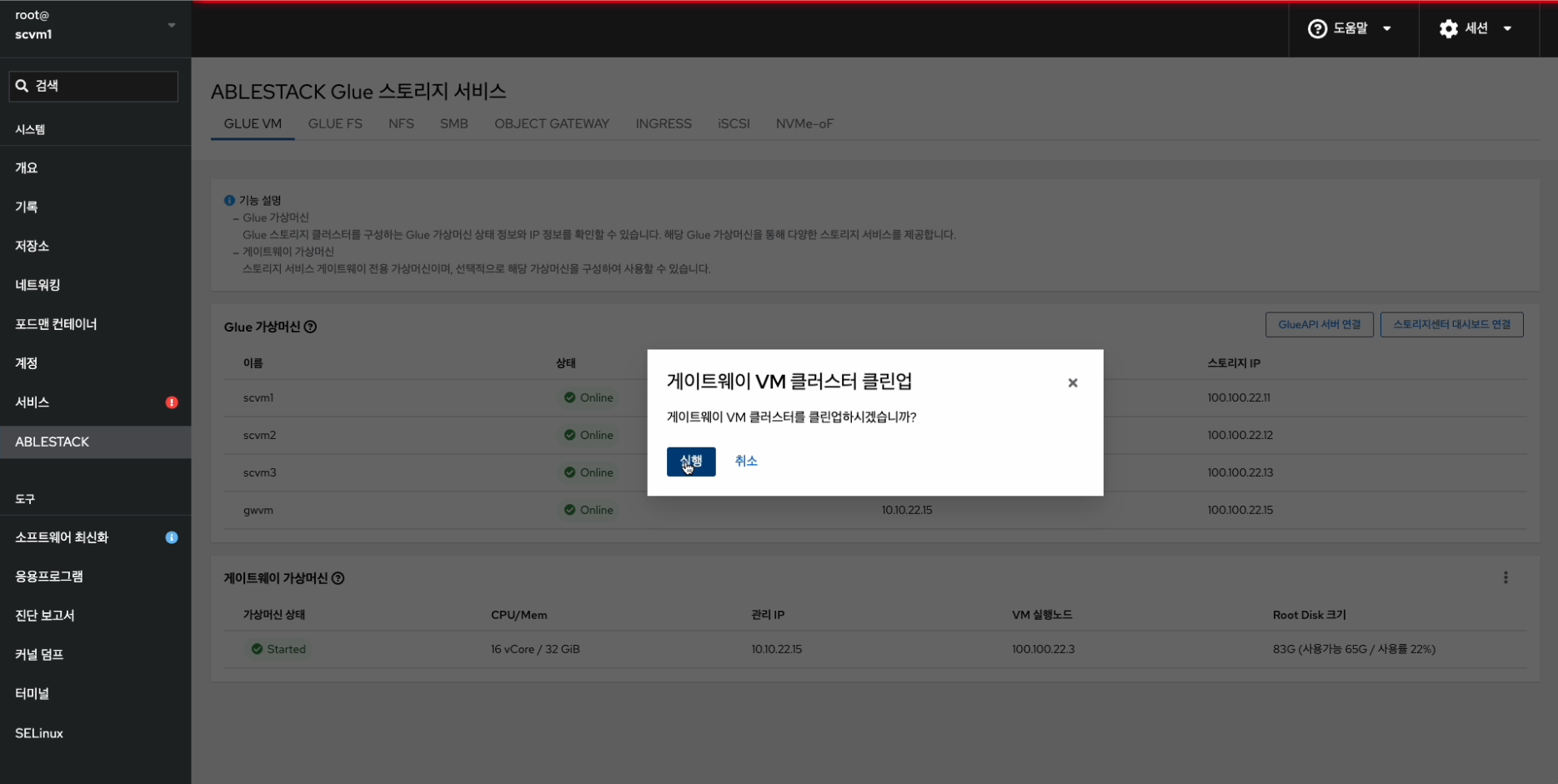Click the gwvm row name
This screenshot has width=1558, height=784.
[x=258, y=511]
